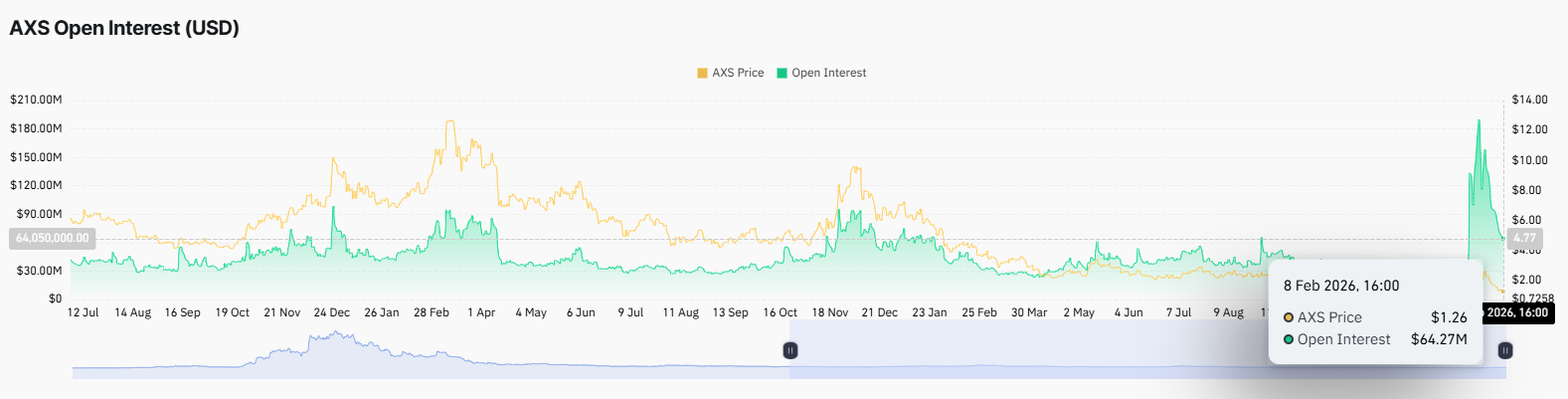Click the $120.00M left axis label
Image resolution: width=1568 pixels, height=399 pixels.
pos(36,185)
